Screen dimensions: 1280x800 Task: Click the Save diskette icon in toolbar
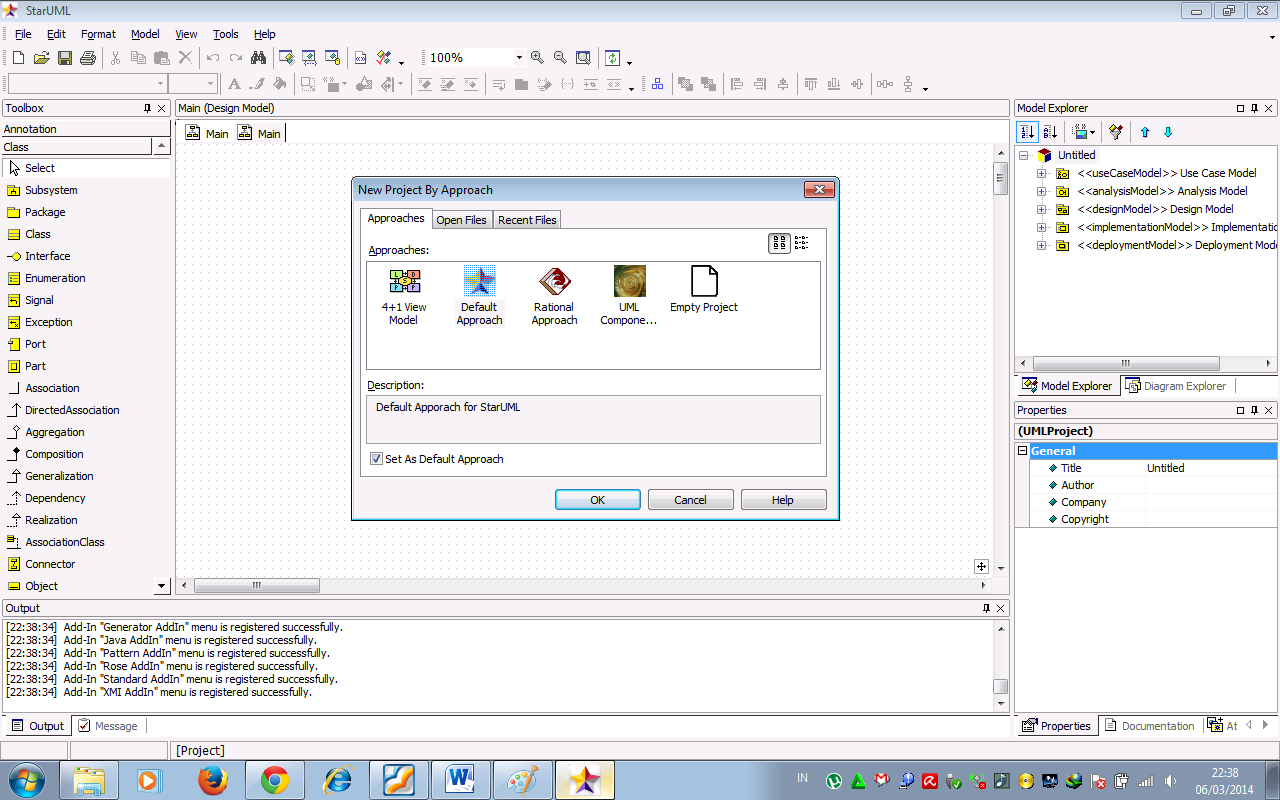click(64, 58)
